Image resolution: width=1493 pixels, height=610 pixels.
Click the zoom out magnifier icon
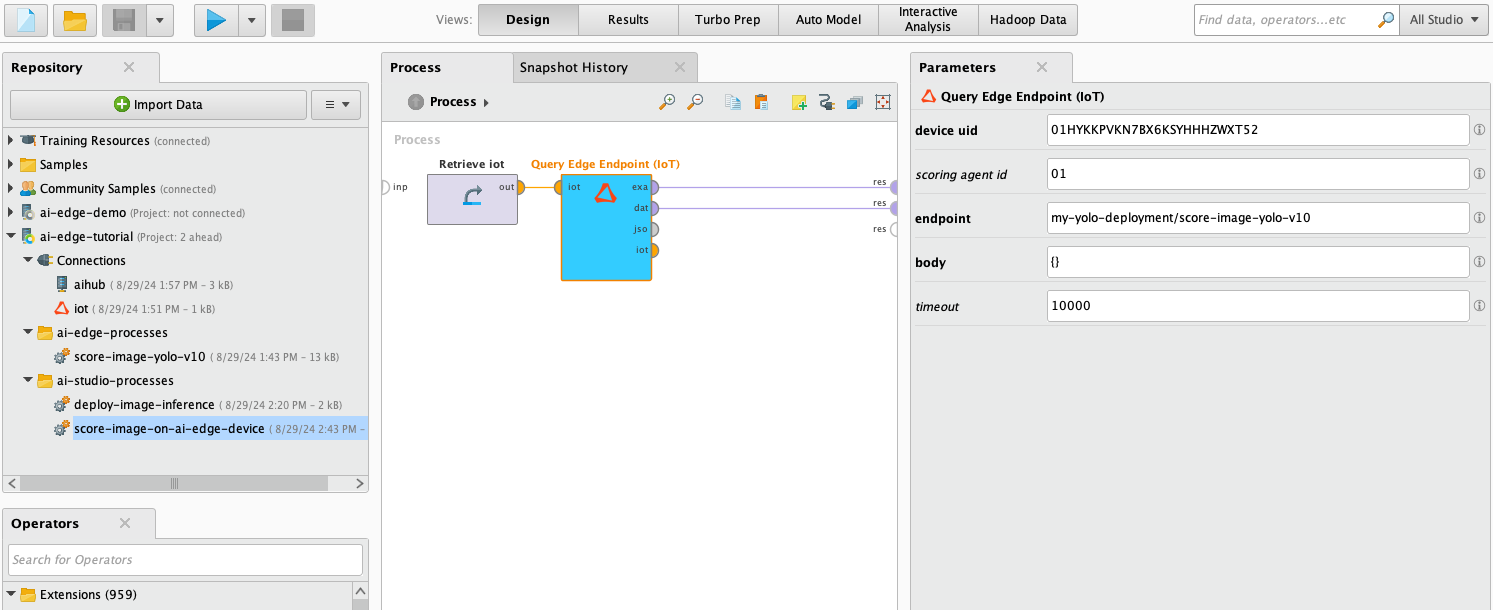click(x=695, y=102)
